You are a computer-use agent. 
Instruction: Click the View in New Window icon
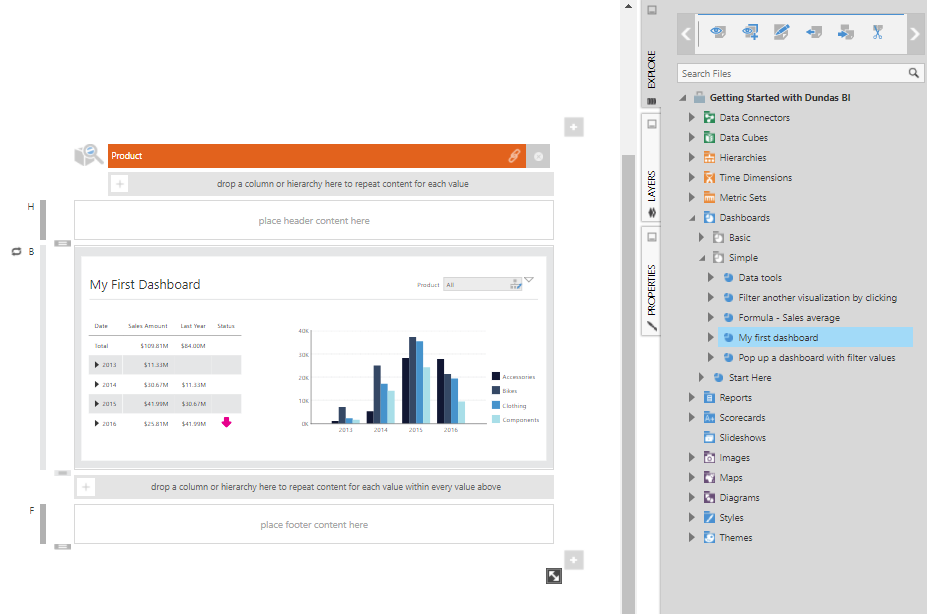pos(750,32)
